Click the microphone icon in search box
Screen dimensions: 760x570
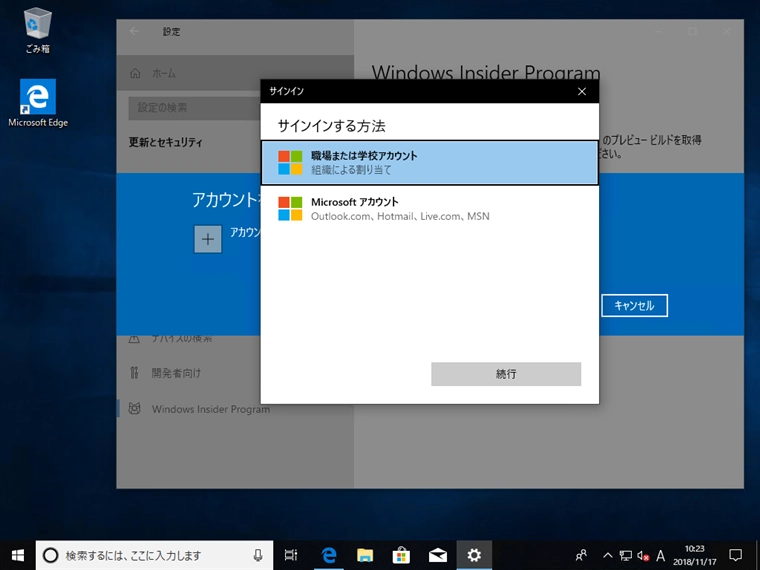(258, 555)
